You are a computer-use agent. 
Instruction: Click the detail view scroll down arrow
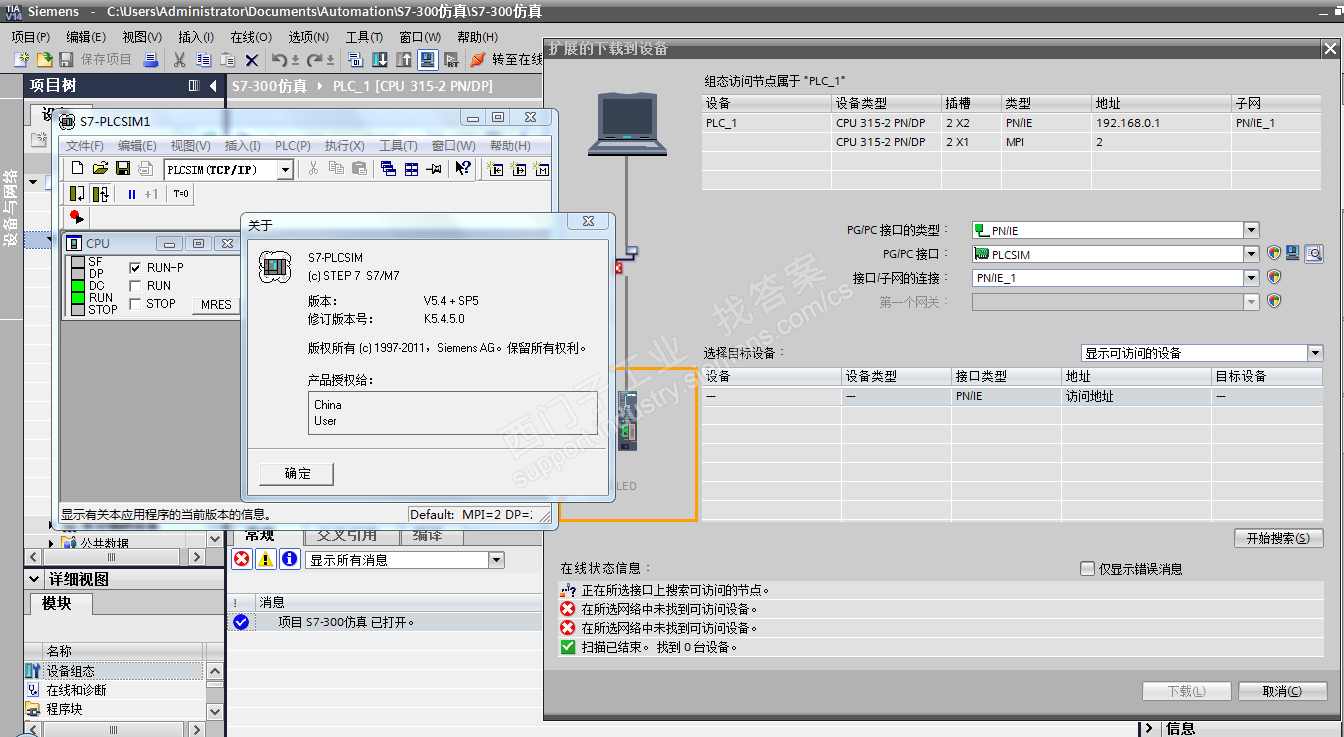pos(214,711)
